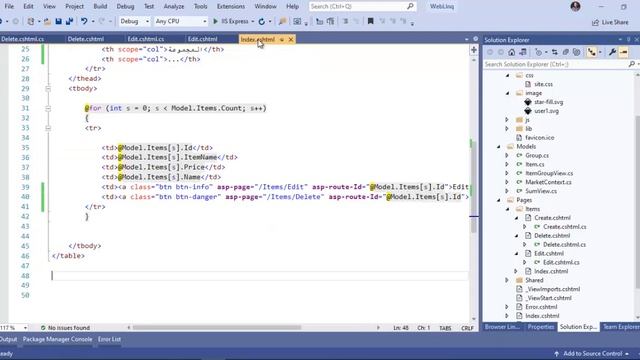The height and width of the screenshot is (360, 640).
Task: Toggle pin on Index.cshtml tab
Action: click(x=282, y=40)
